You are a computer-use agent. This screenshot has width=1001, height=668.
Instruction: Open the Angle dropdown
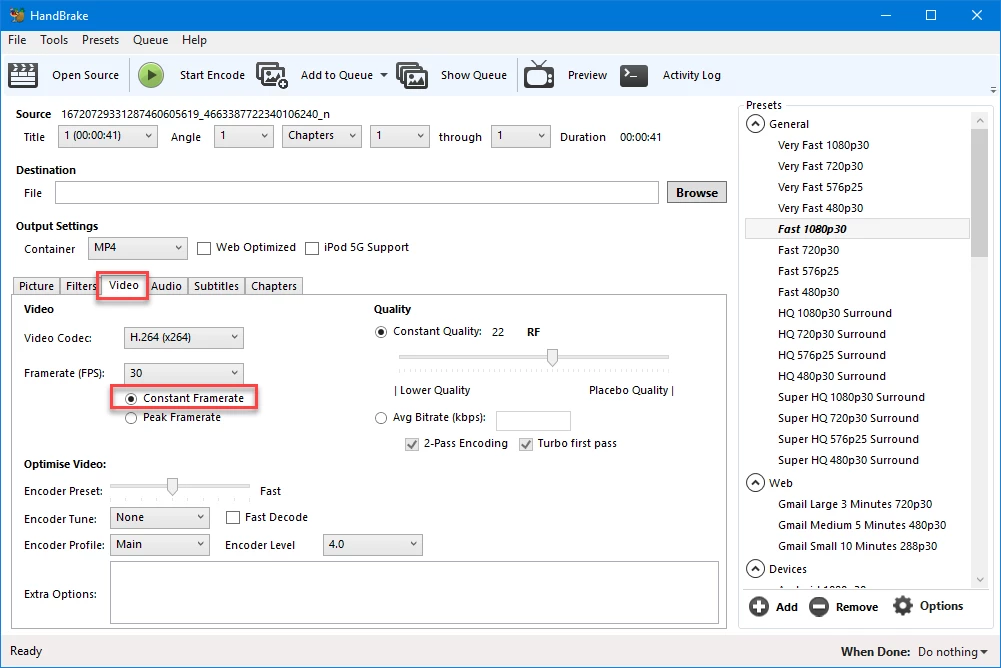point(244,136)
